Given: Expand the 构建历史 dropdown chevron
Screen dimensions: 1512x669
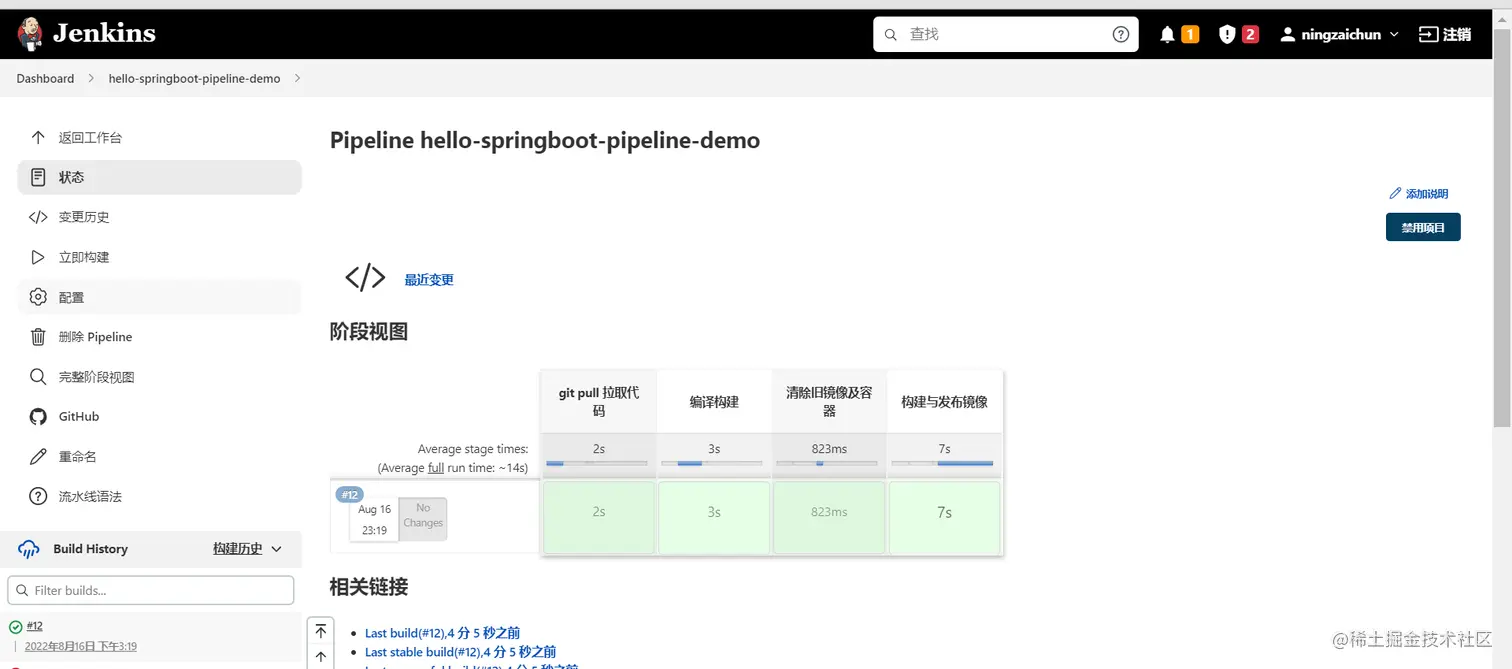Looking at the screenshot, I should pyautogui.click(x=277, y=549).
